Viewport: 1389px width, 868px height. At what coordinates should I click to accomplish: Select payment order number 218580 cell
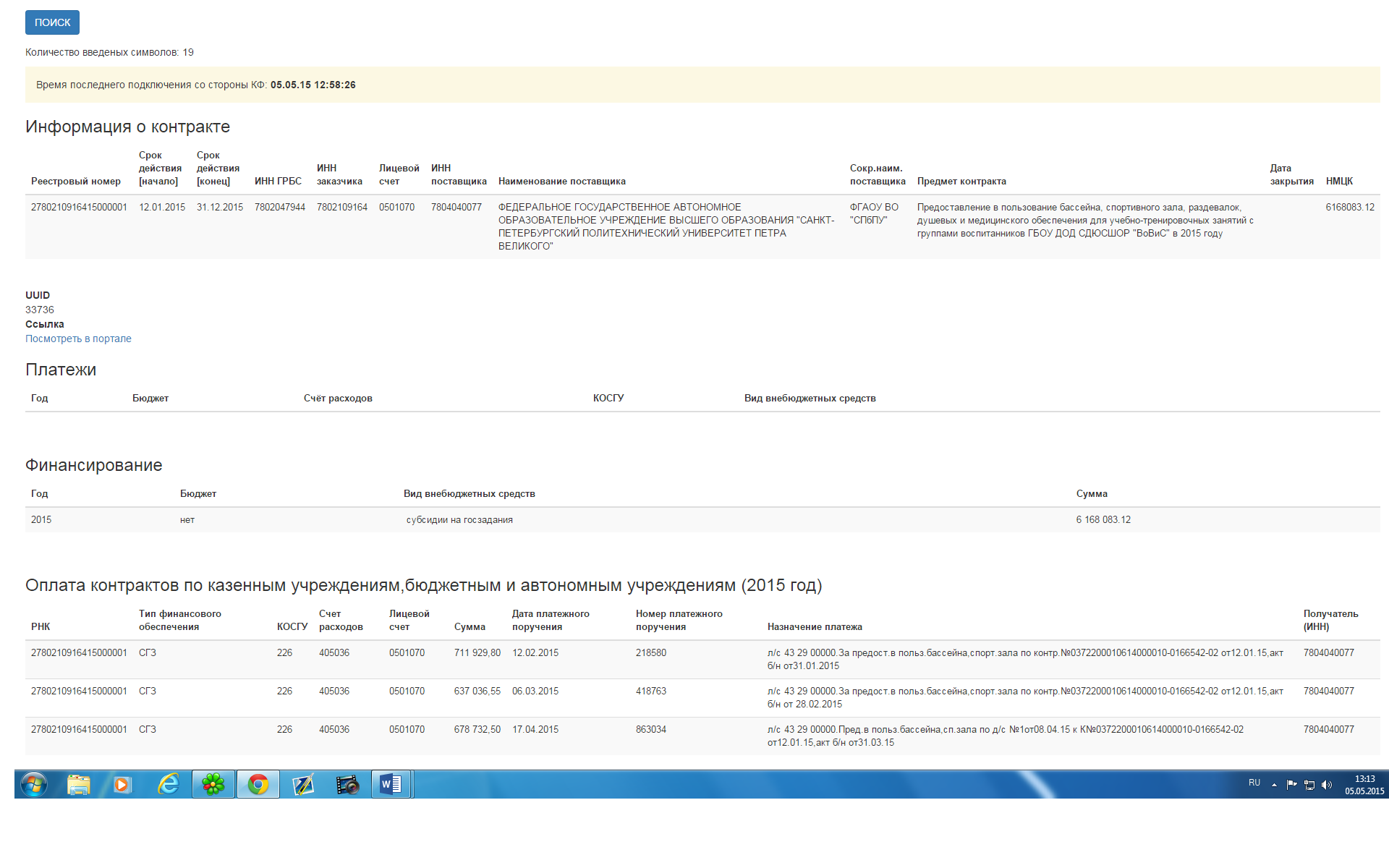click(651, 652)
